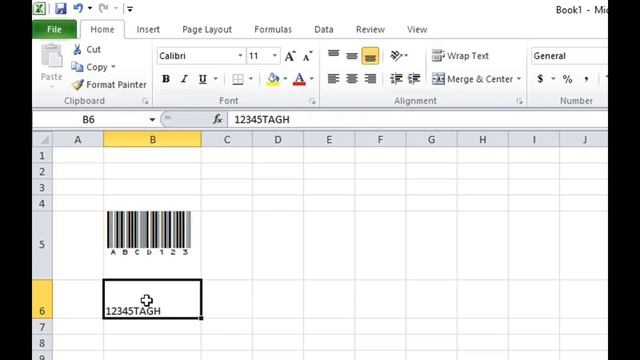The width and height of the screenshot is (640, 360).
Task: Open the Clipboard dialog launcher
Action: 145,101
